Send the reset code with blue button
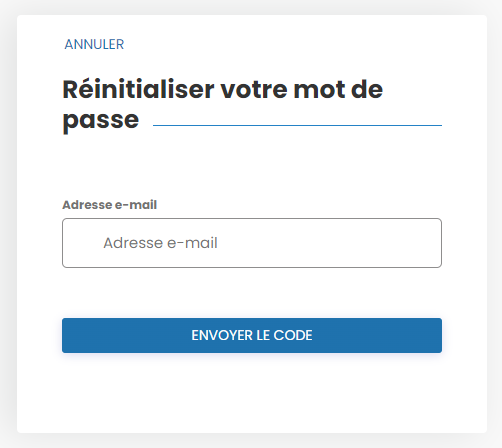 pos(252,335)
